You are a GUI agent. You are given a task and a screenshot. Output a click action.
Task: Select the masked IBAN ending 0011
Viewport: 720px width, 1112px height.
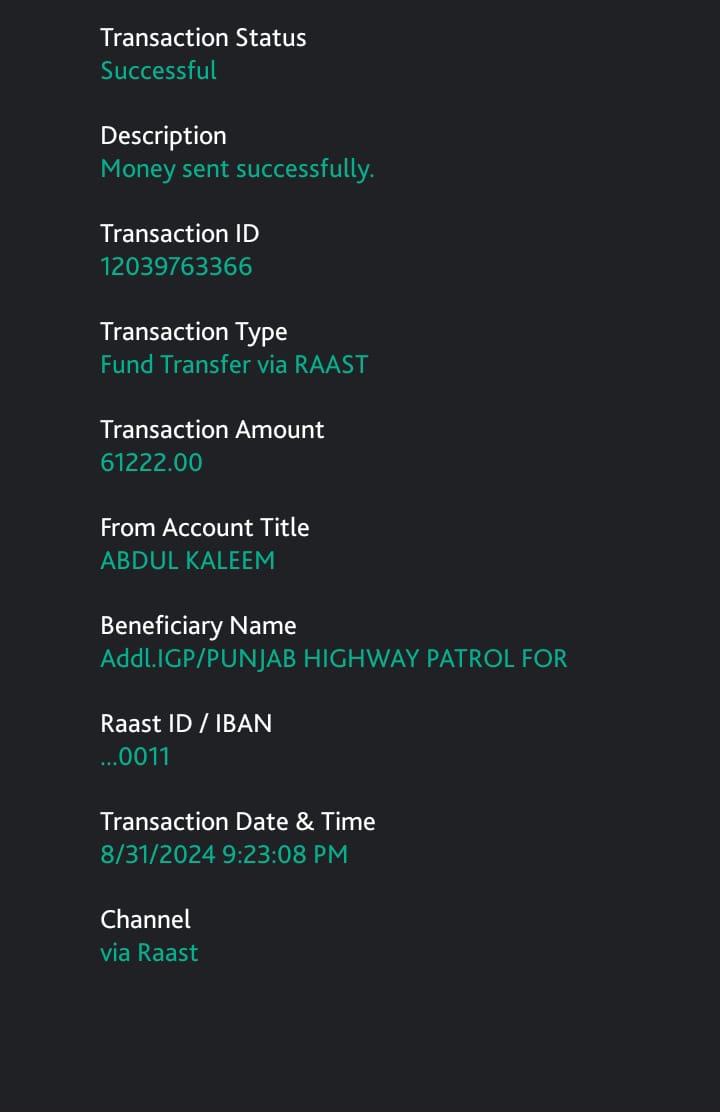pyautogui.click(x=135, y=757)
